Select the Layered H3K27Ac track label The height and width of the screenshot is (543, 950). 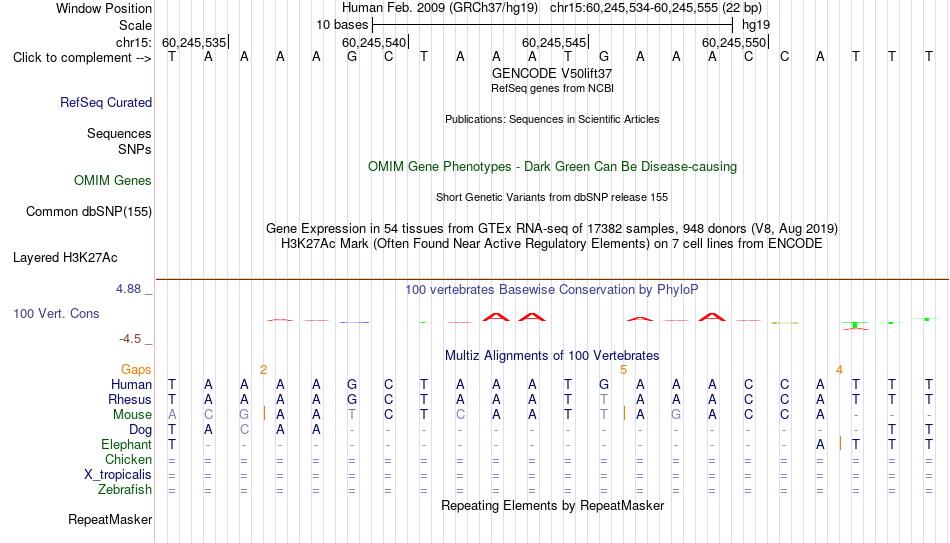(65, 258)
